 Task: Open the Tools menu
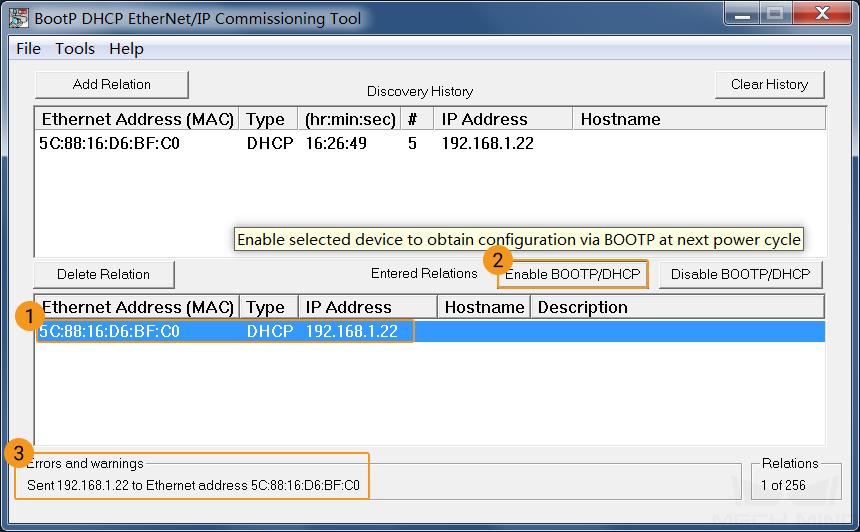pyautogui.click(x=75, y=49)
